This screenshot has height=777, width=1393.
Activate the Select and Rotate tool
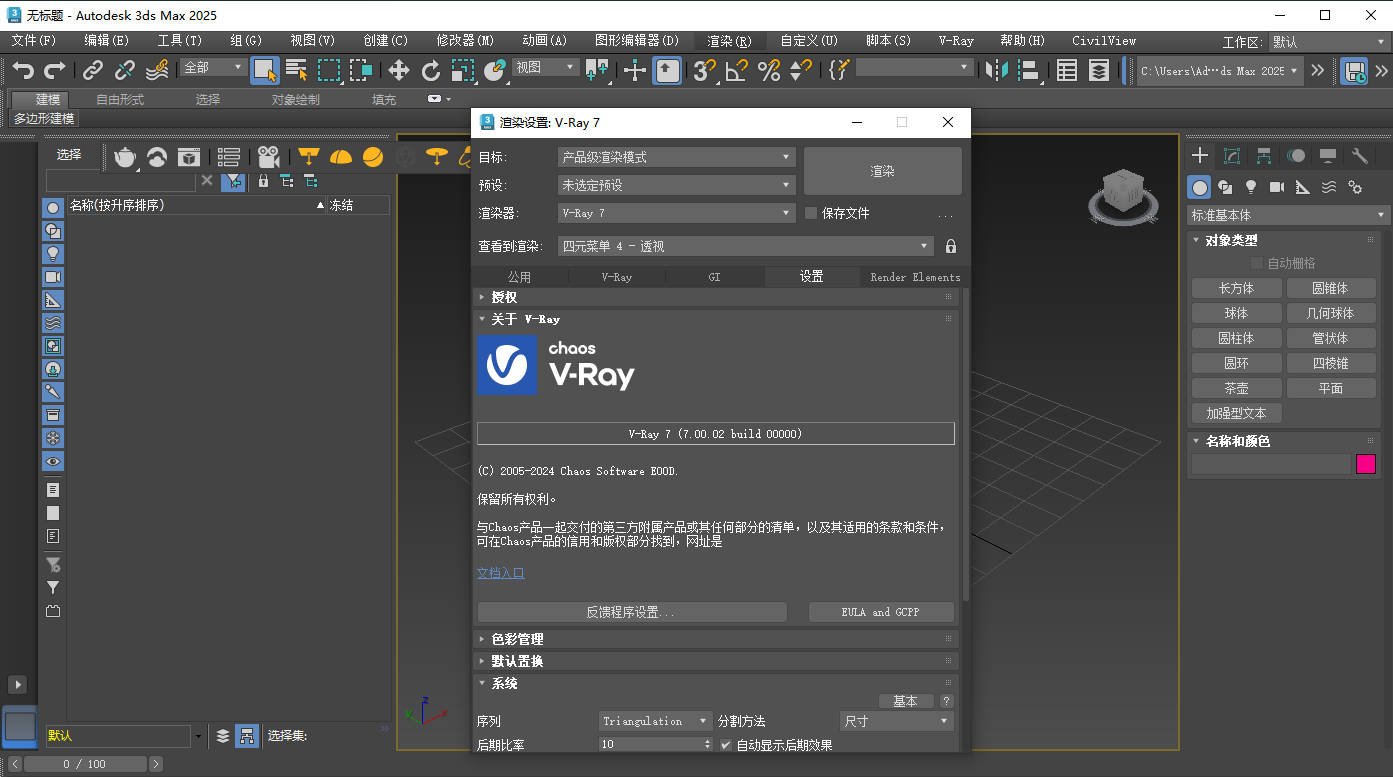[x=431, y=70]
